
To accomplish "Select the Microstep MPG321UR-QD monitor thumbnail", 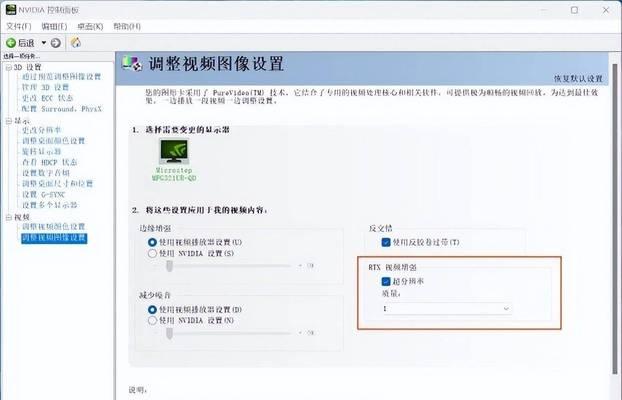I will 174,160.
